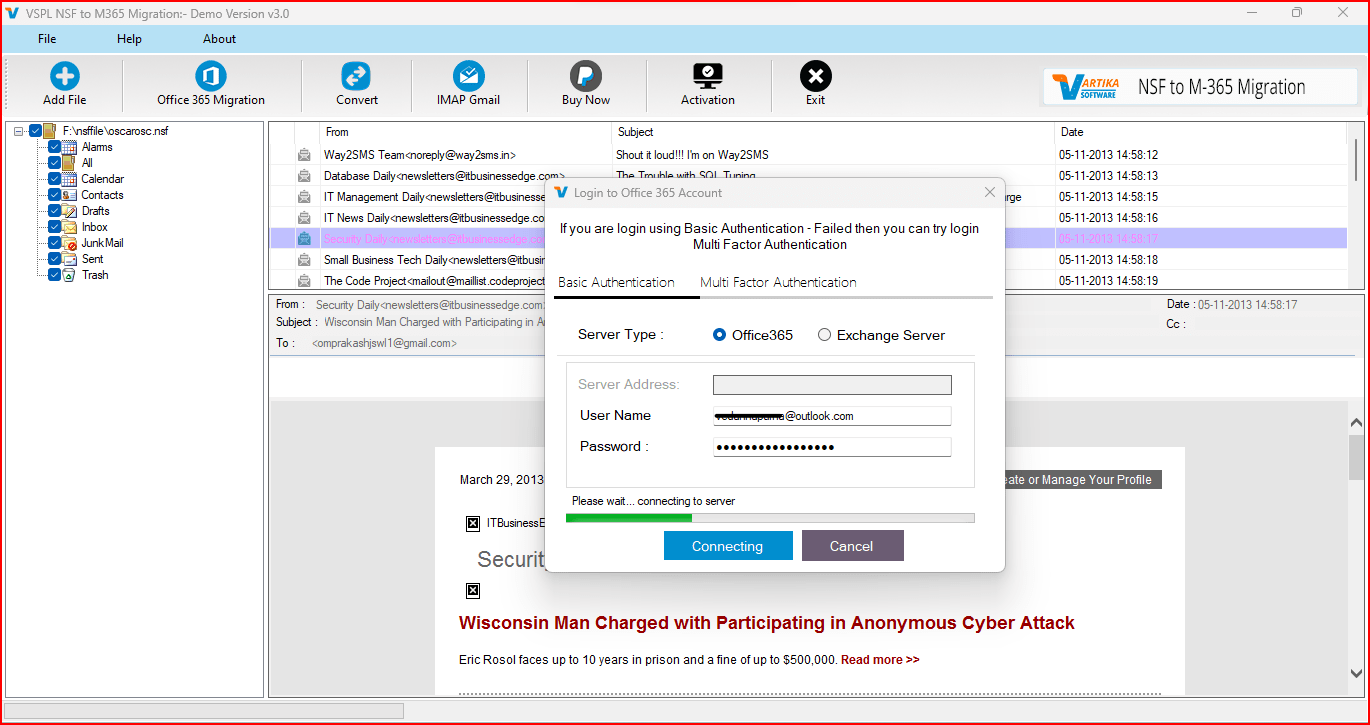
Task: Uncheck the Calendar folder checkbox
Action: [x=55, y=179]
